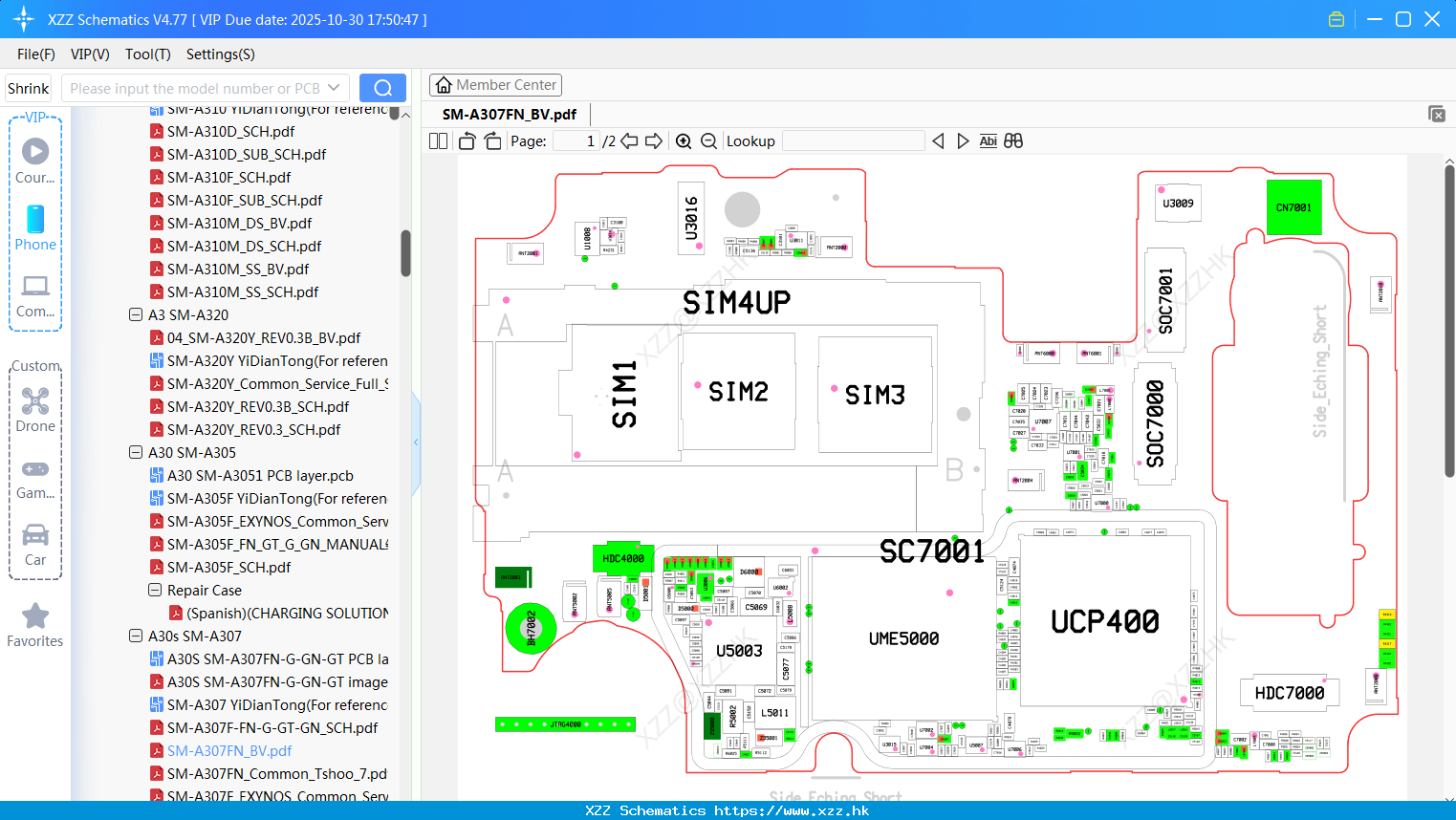Go to next page arrow

tap(654, 140)
